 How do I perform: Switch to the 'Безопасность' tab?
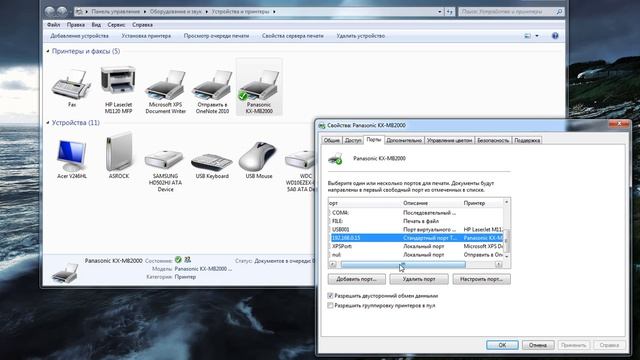(493, 140)
